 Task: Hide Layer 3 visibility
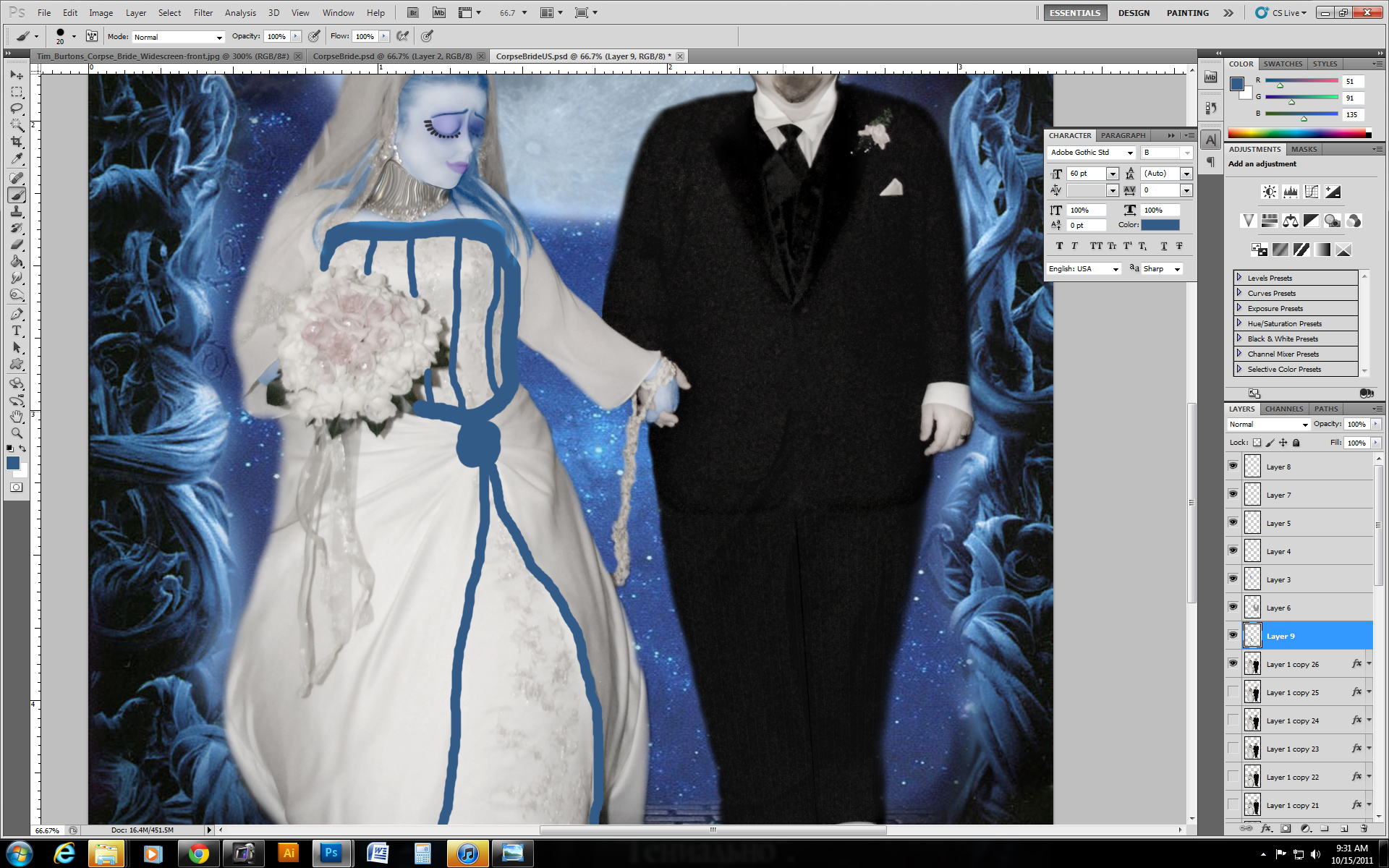[1233, 579]
